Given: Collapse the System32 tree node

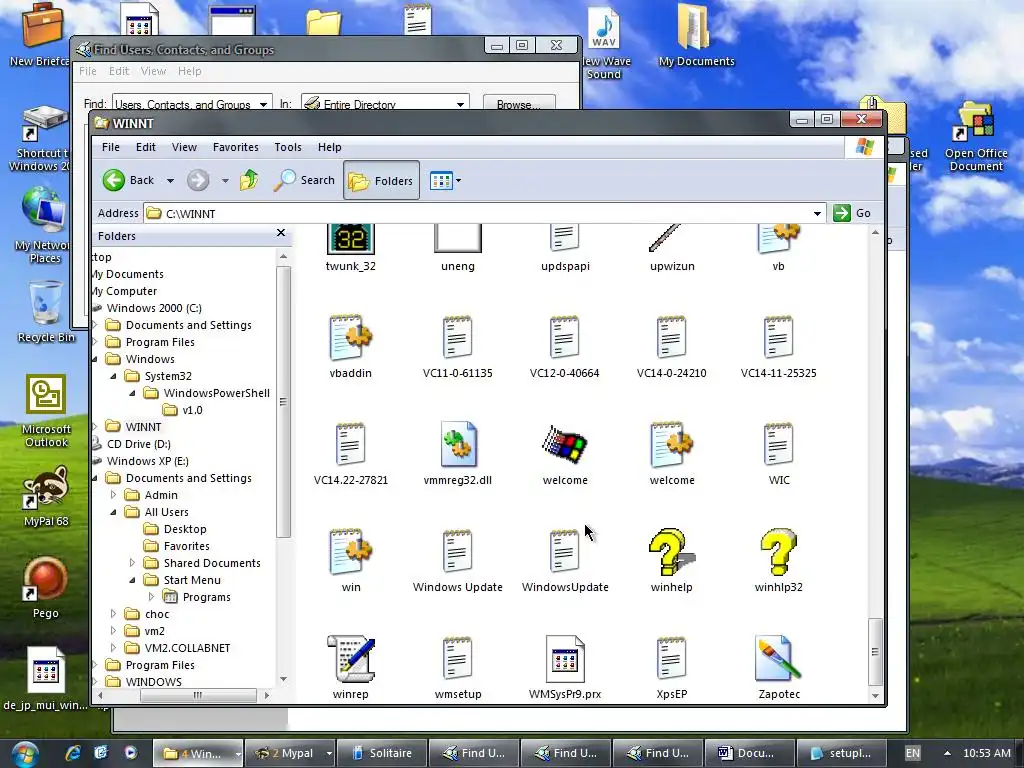Looking at the screenshot, I should 113,376.
